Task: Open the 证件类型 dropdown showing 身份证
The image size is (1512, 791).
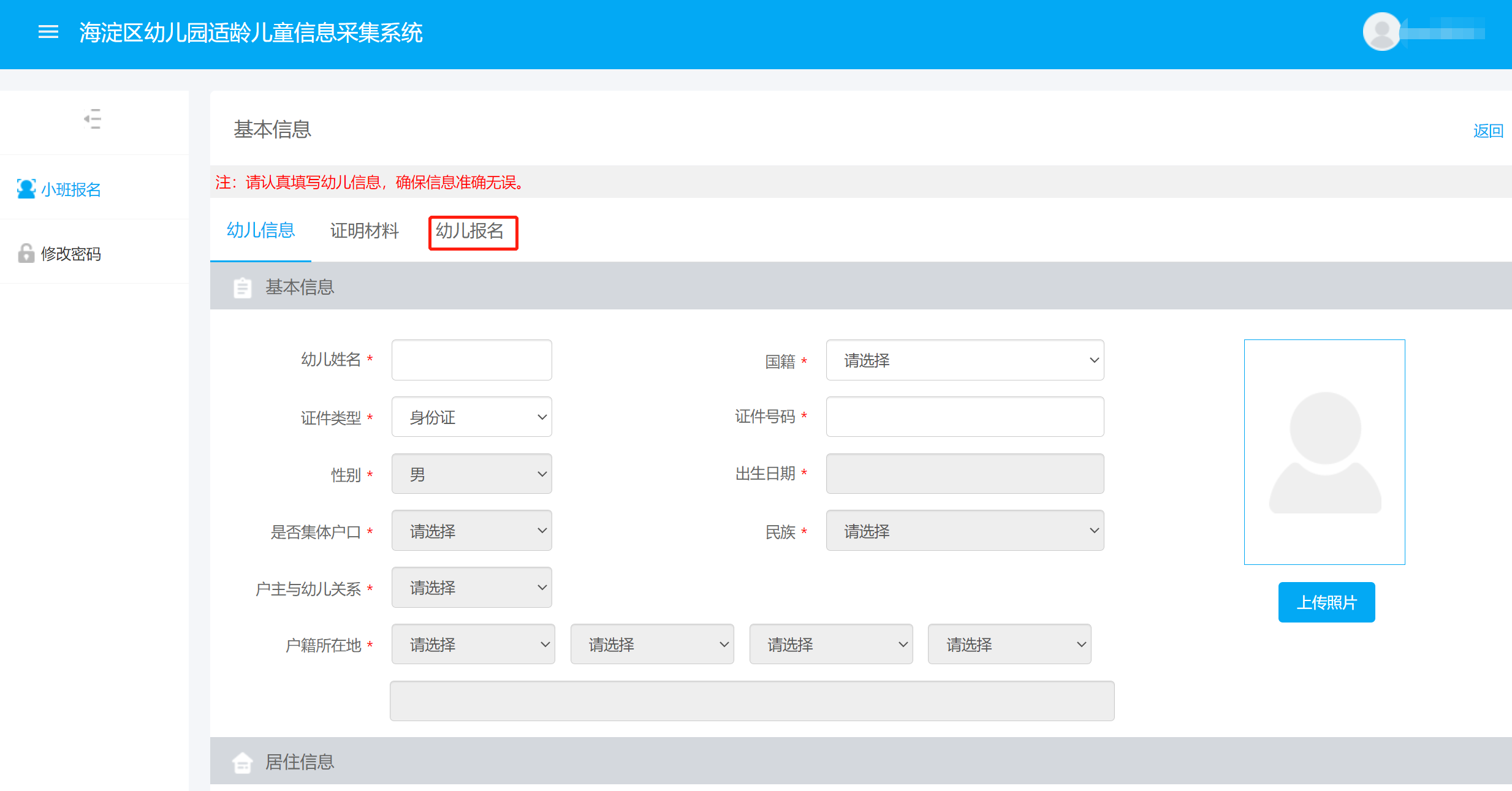Action: (x=471, y=417)
